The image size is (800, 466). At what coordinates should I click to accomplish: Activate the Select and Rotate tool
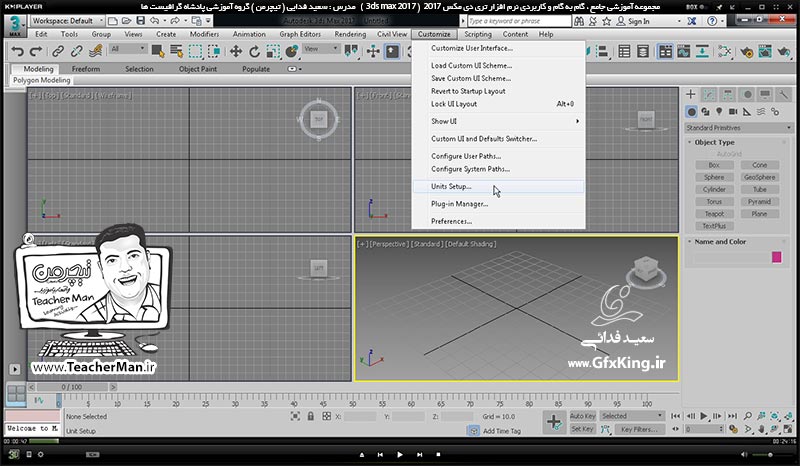point(255,52)
